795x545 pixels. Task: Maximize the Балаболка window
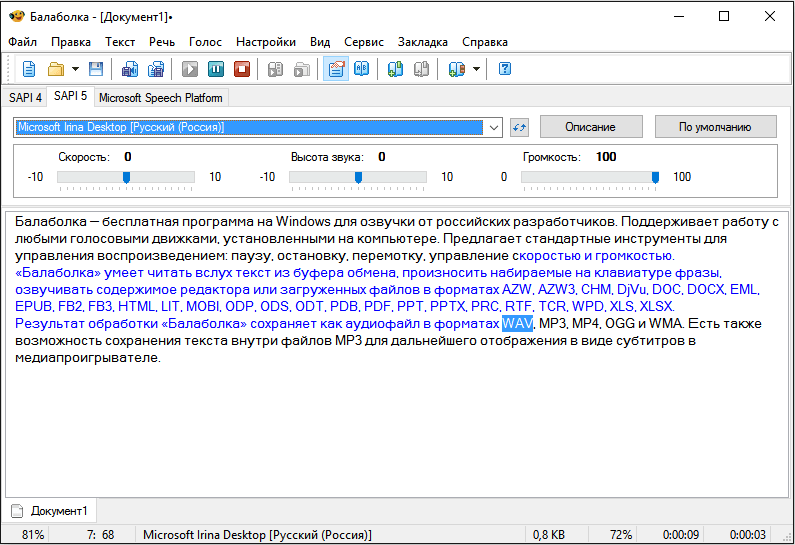(724, 16)
